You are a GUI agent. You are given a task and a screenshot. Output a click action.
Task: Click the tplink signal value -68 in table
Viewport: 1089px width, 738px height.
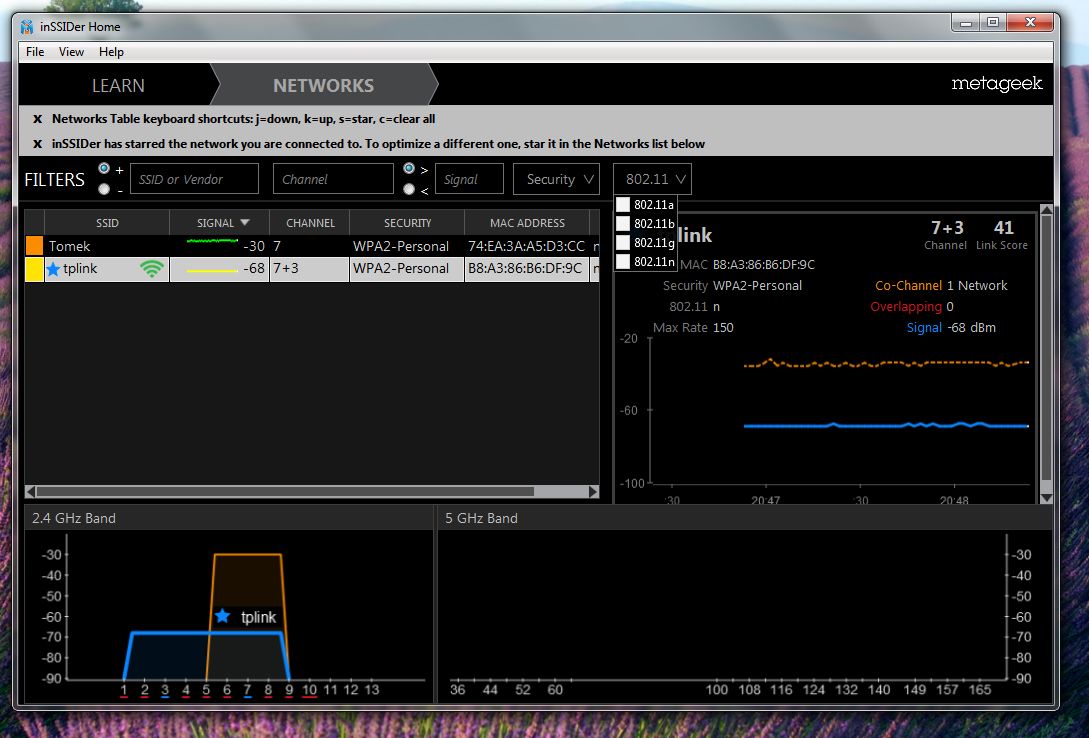[x=253, y=269]
